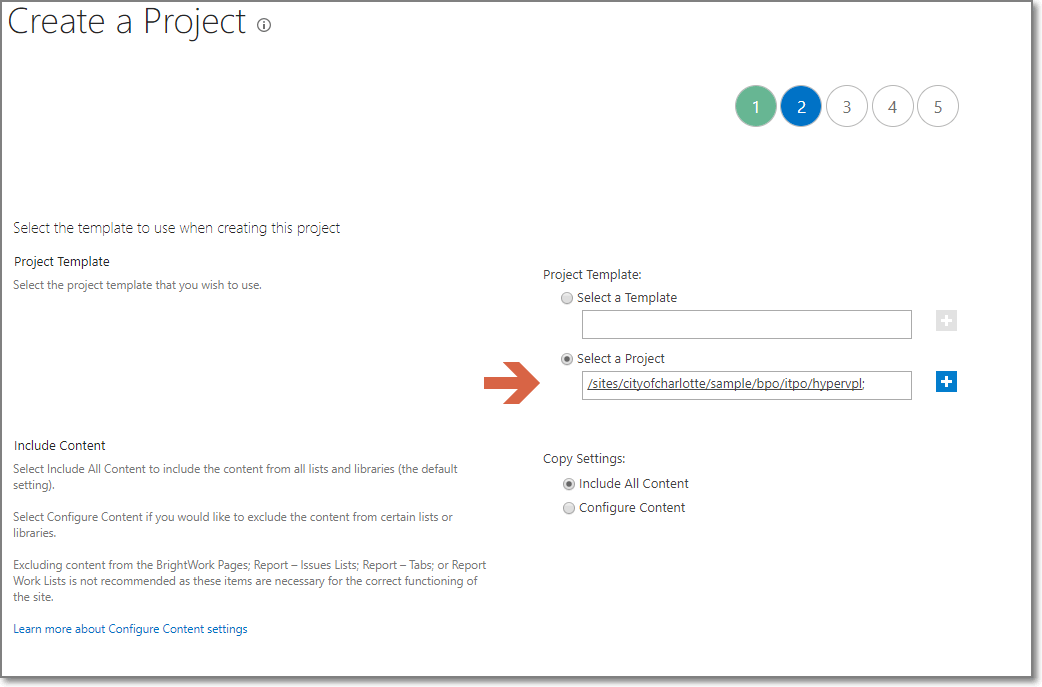Image resolution: width=1042 pixels, height=687 pixels.
Task: Click inside the empty template input field
Action: [x=746, y=324]
